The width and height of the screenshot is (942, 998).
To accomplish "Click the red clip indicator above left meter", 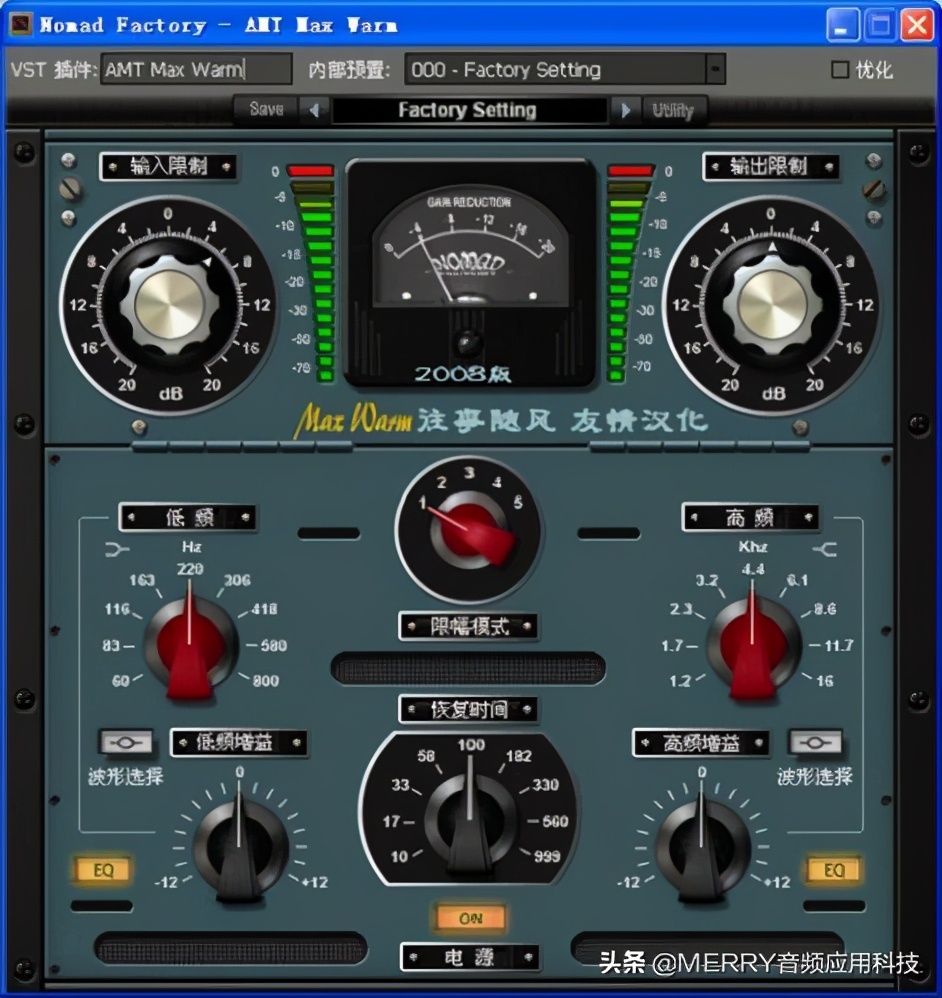I will coord(310,172).
